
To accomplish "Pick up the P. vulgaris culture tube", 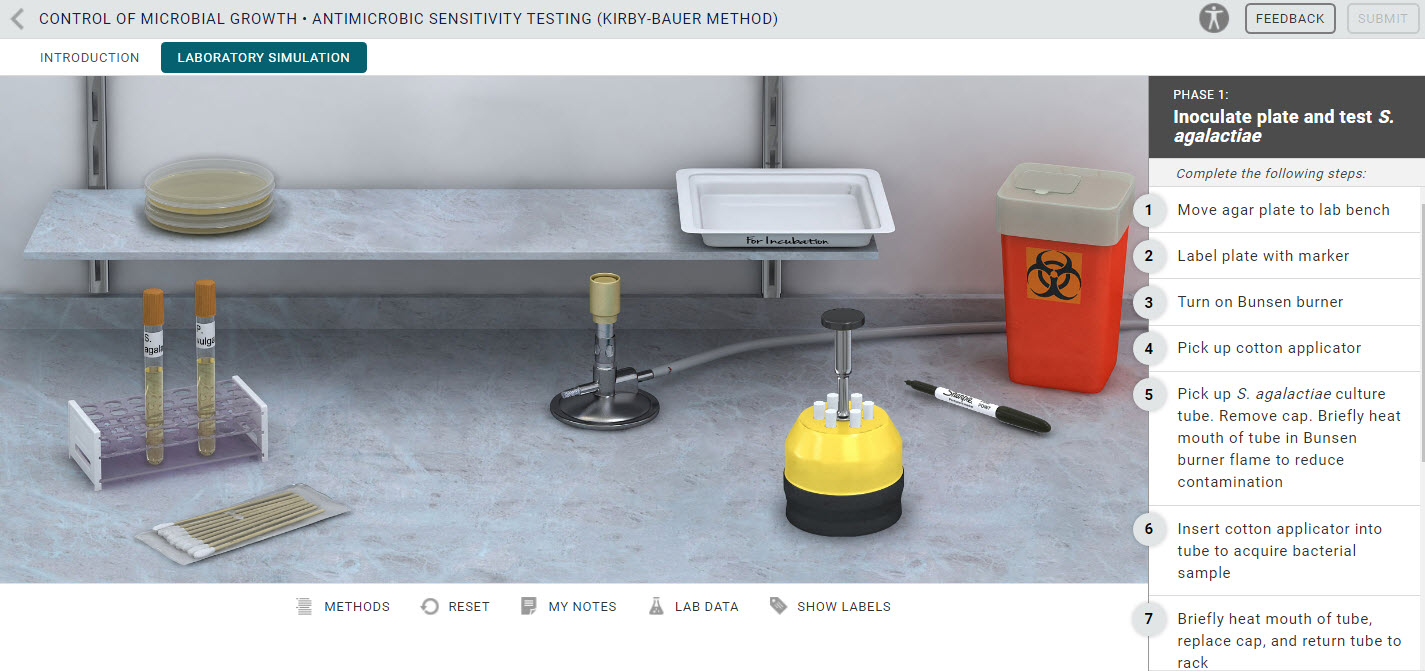I will click(x=205, y=367).
